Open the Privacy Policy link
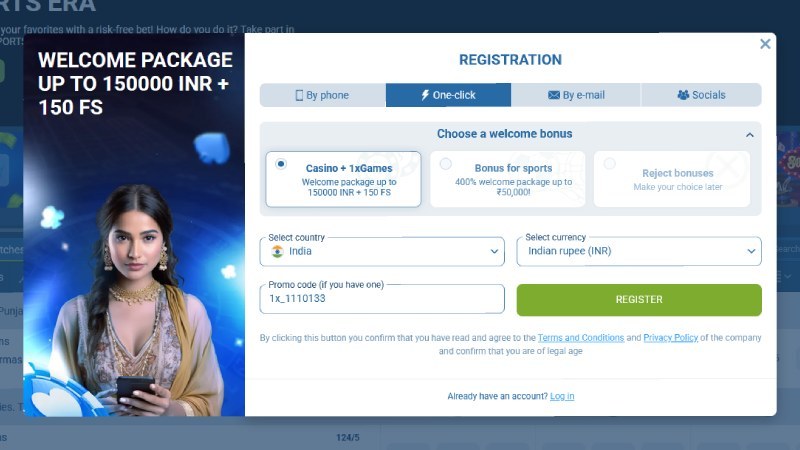This screenshot has height=450, width=800. pos(670,338)
